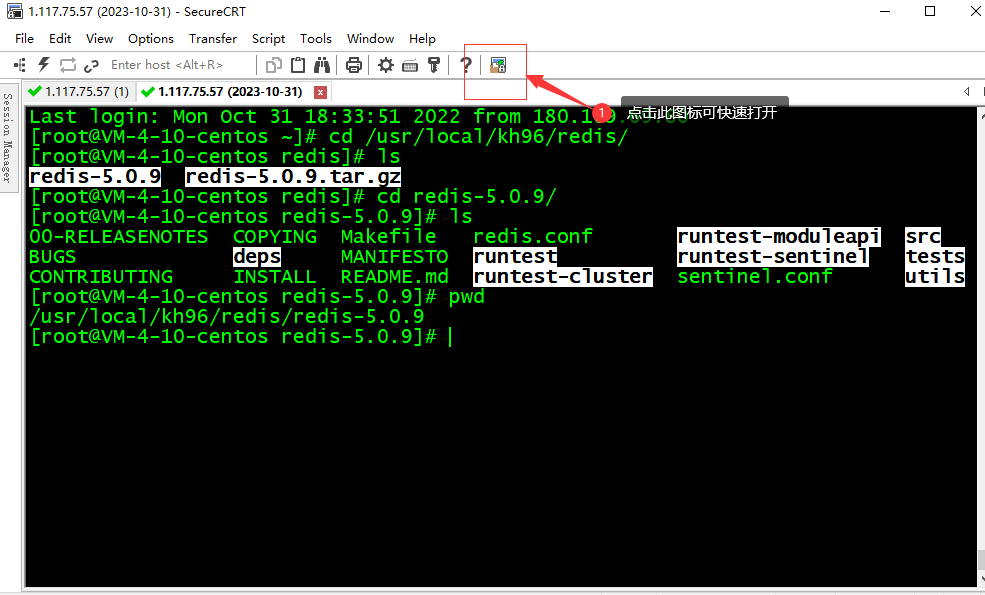Click 00-RELEASENOTES in the listing
985x595 pixels.
[119, 237]
